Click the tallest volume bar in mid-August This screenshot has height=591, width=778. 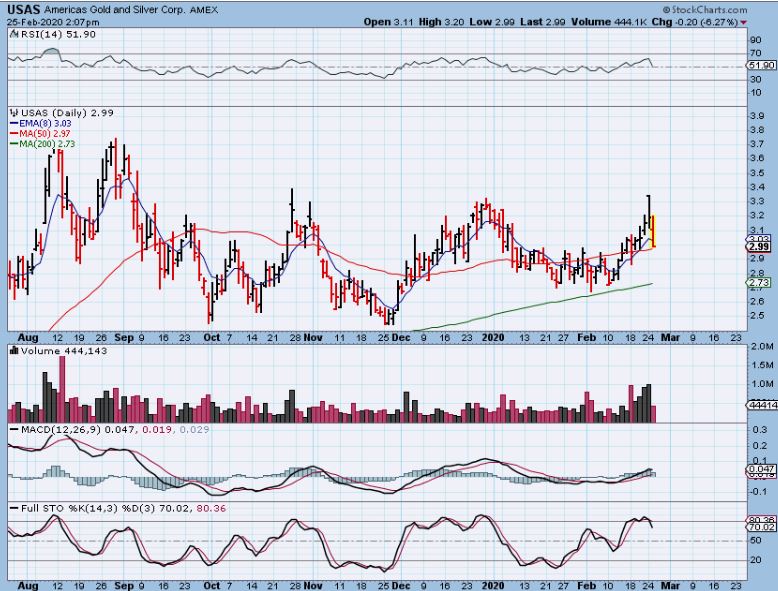tap(62, 390)
